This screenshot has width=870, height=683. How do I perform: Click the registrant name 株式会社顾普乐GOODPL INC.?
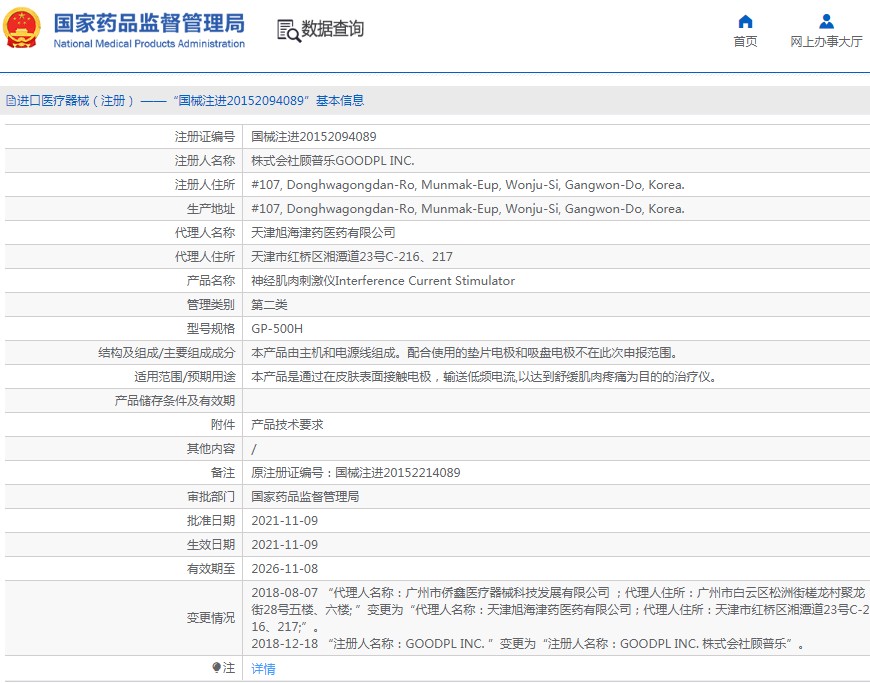(332, 161)
